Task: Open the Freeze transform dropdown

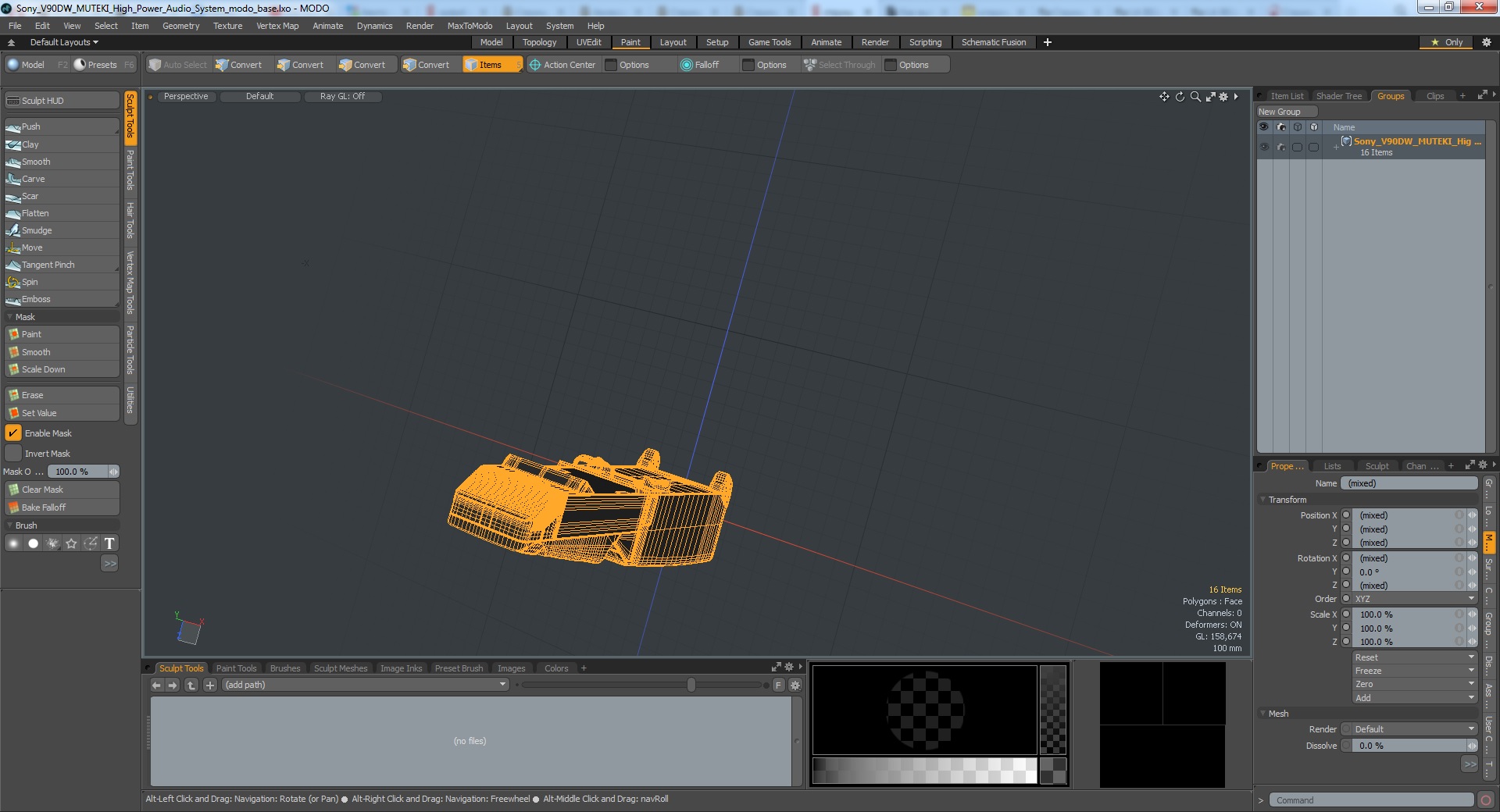Action: point(1415,671)
